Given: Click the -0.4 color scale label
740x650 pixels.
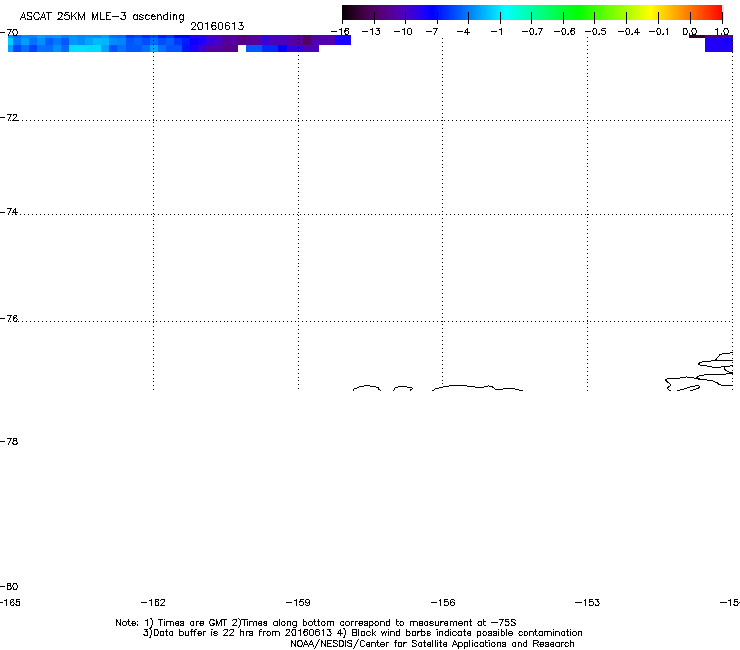Looking at the screenshot, I should point(629,32).
